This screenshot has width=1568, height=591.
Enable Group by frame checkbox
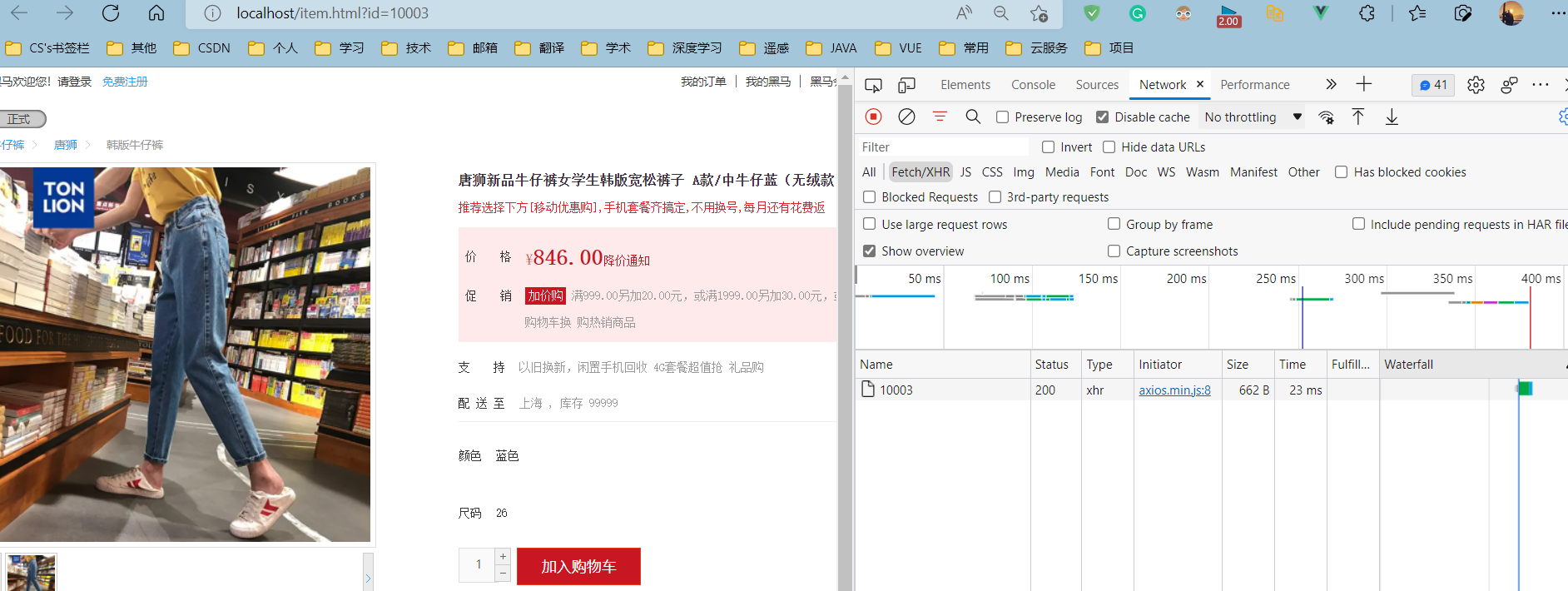1114,224
